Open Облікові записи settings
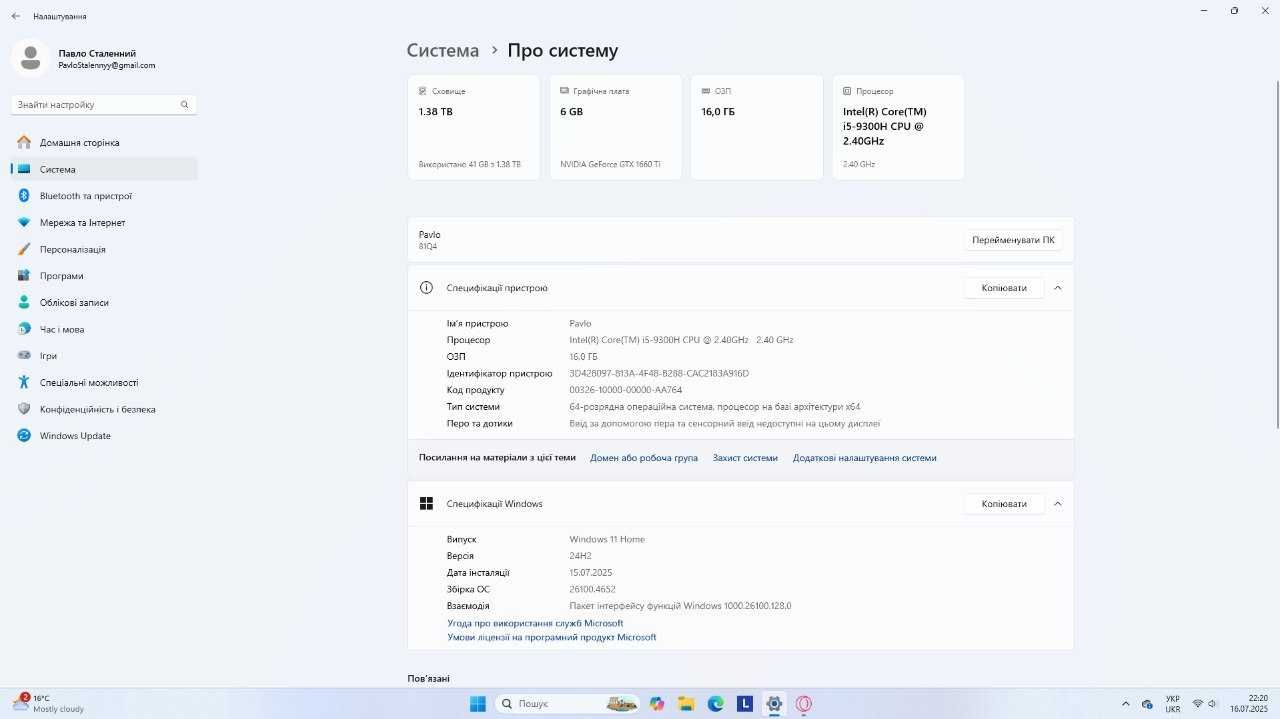1280x719 pixels. tap(104, 302)
